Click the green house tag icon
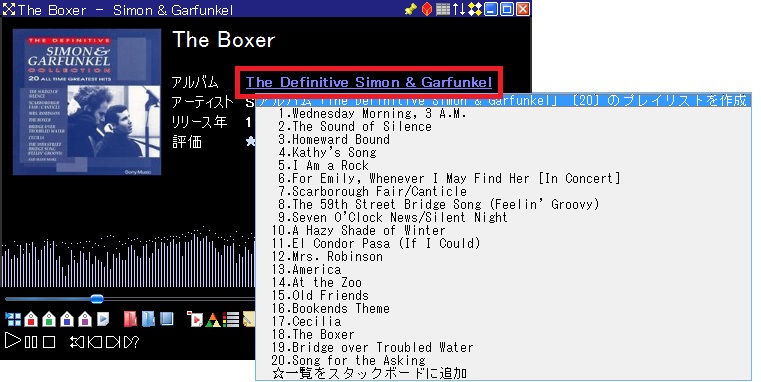The width and height of the screenshot is (761, 382). point(49,319)
